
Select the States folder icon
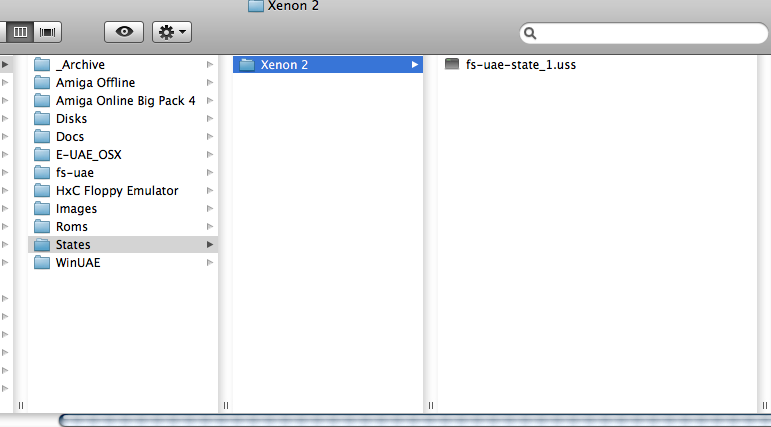click(42, 244)
